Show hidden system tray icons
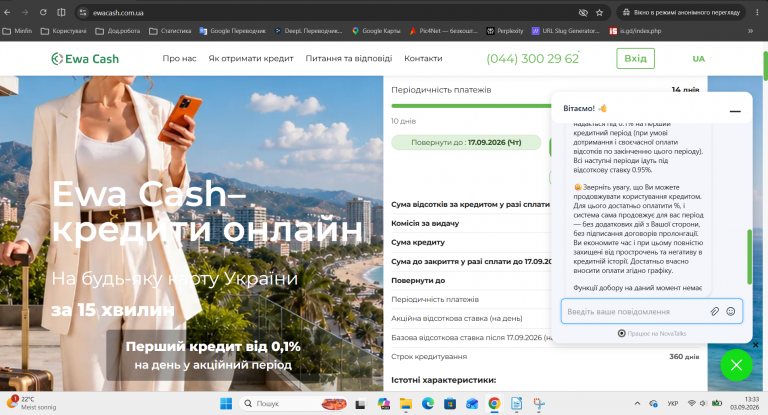This screenshot has width=768, height=415. coord(637,404)
